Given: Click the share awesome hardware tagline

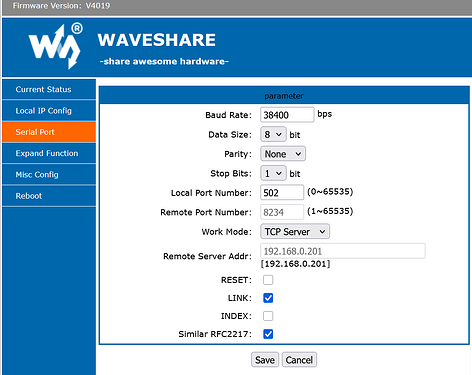Looking at the screenshot, I should [x=164, y=62].
